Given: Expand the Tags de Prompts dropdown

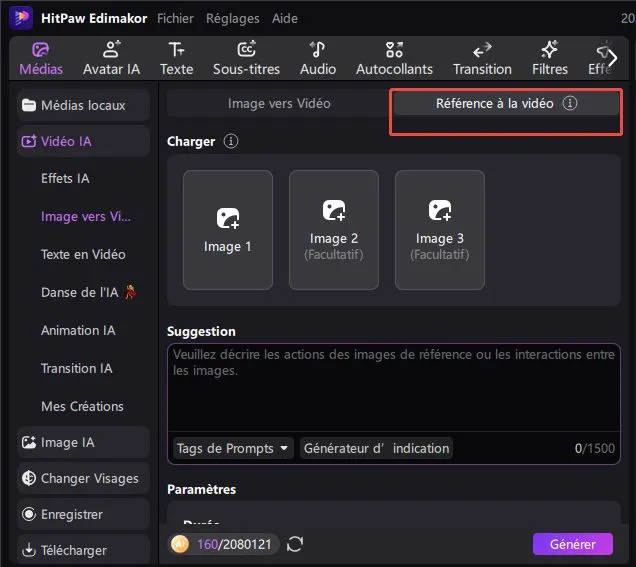Looking at the screenshot, I should pyautogui.click(x=233, y=448).
